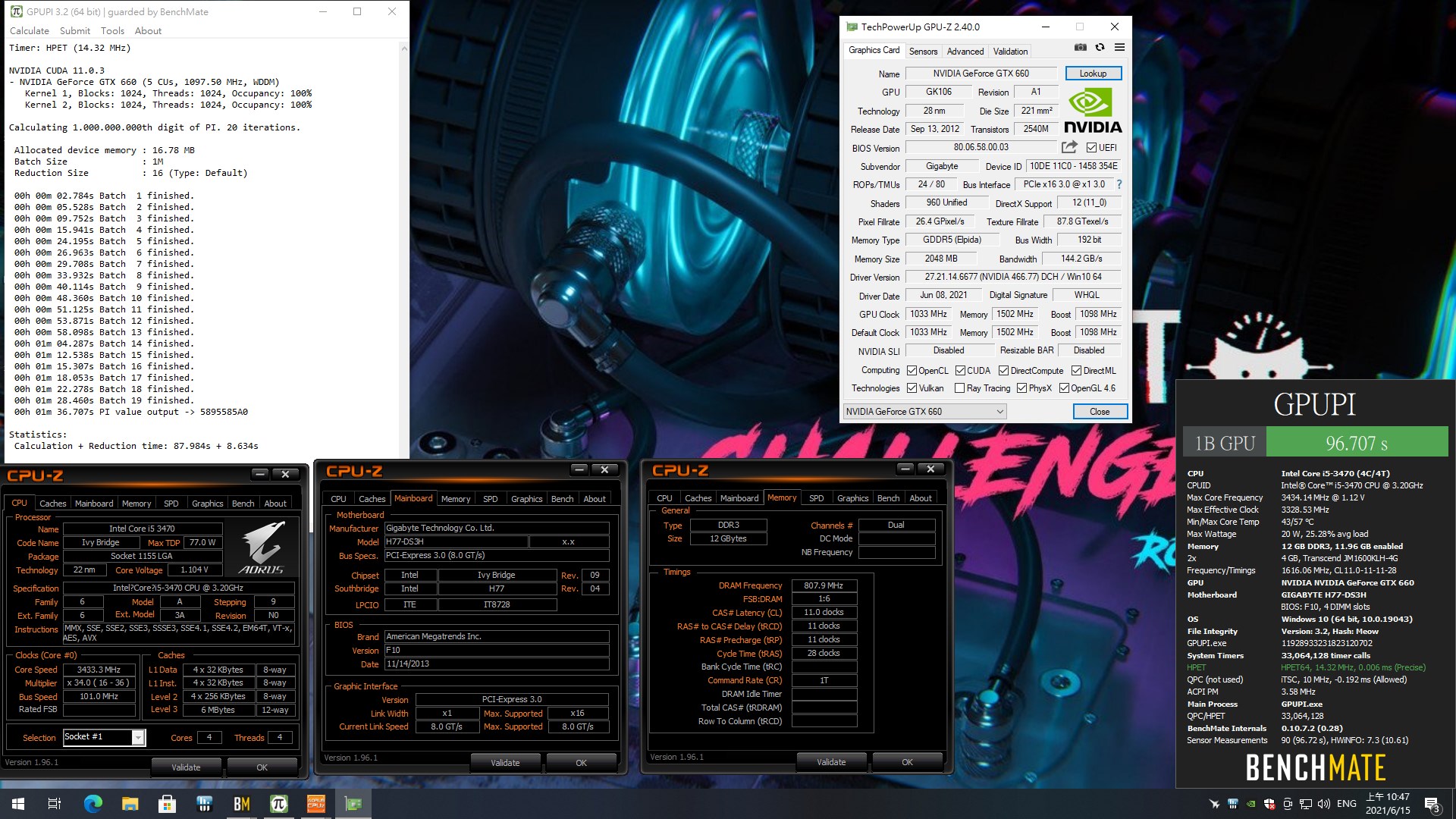The height and width of the screenshot is (819, 1456).
Task: Click the BIOS Version 80.06.58.00.03 field
Action: pos(981,147)
